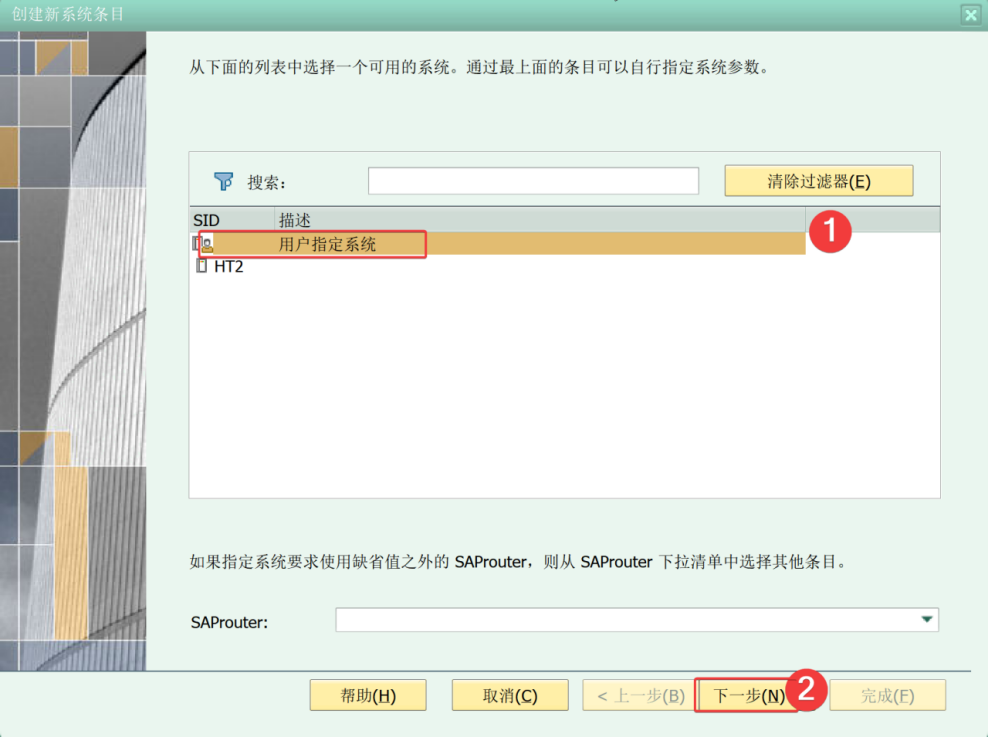Click the SID column header
The image size is (988, 737).
pyautogui.click(x=233, y=220)
